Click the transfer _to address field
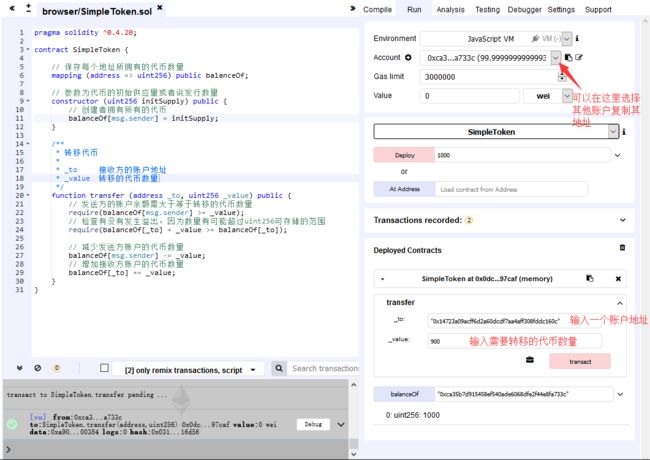 pos(514,321)
